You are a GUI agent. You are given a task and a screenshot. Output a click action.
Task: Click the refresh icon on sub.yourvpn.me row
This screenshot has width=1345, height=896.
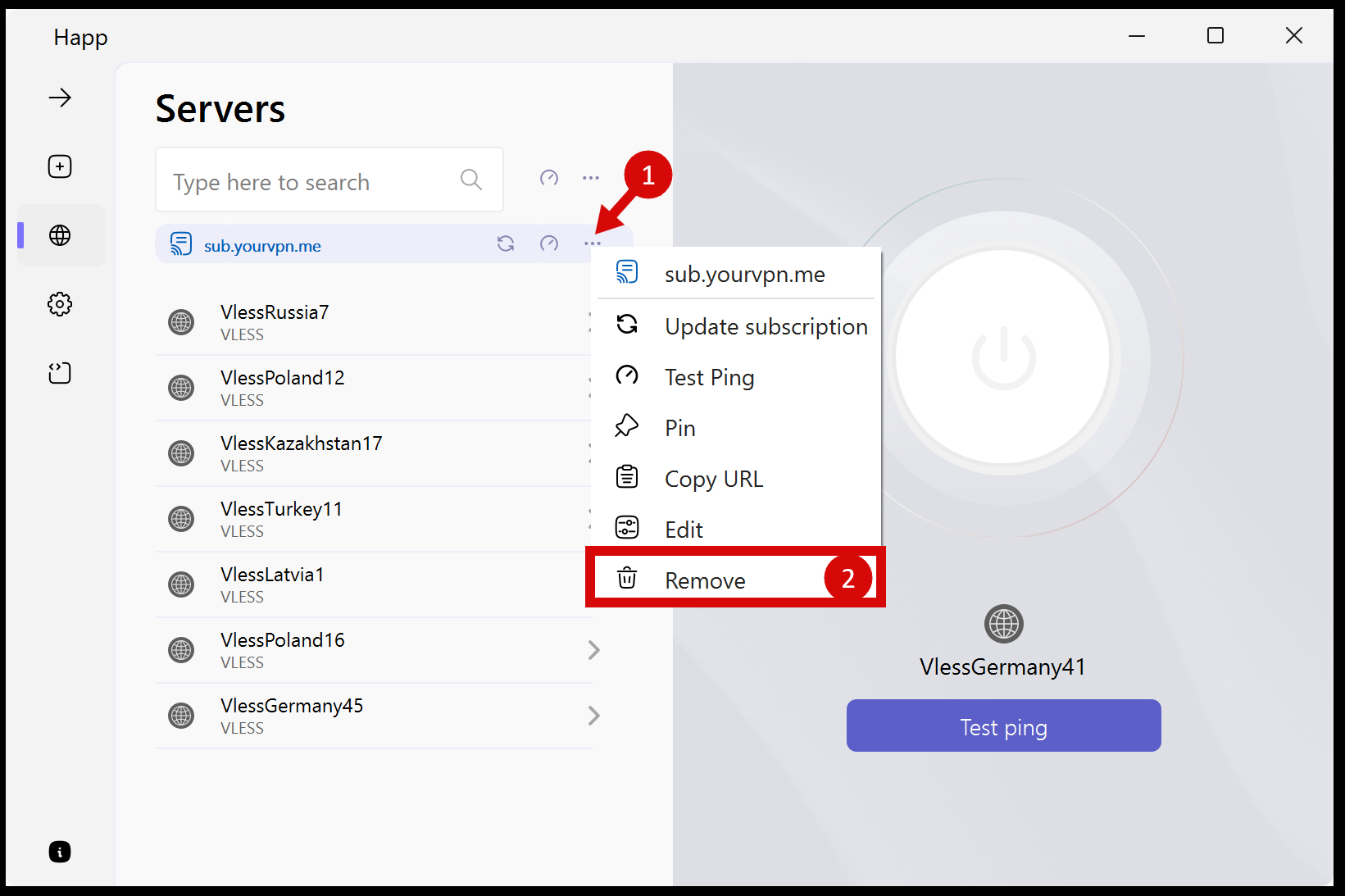(x=506, y=243)
